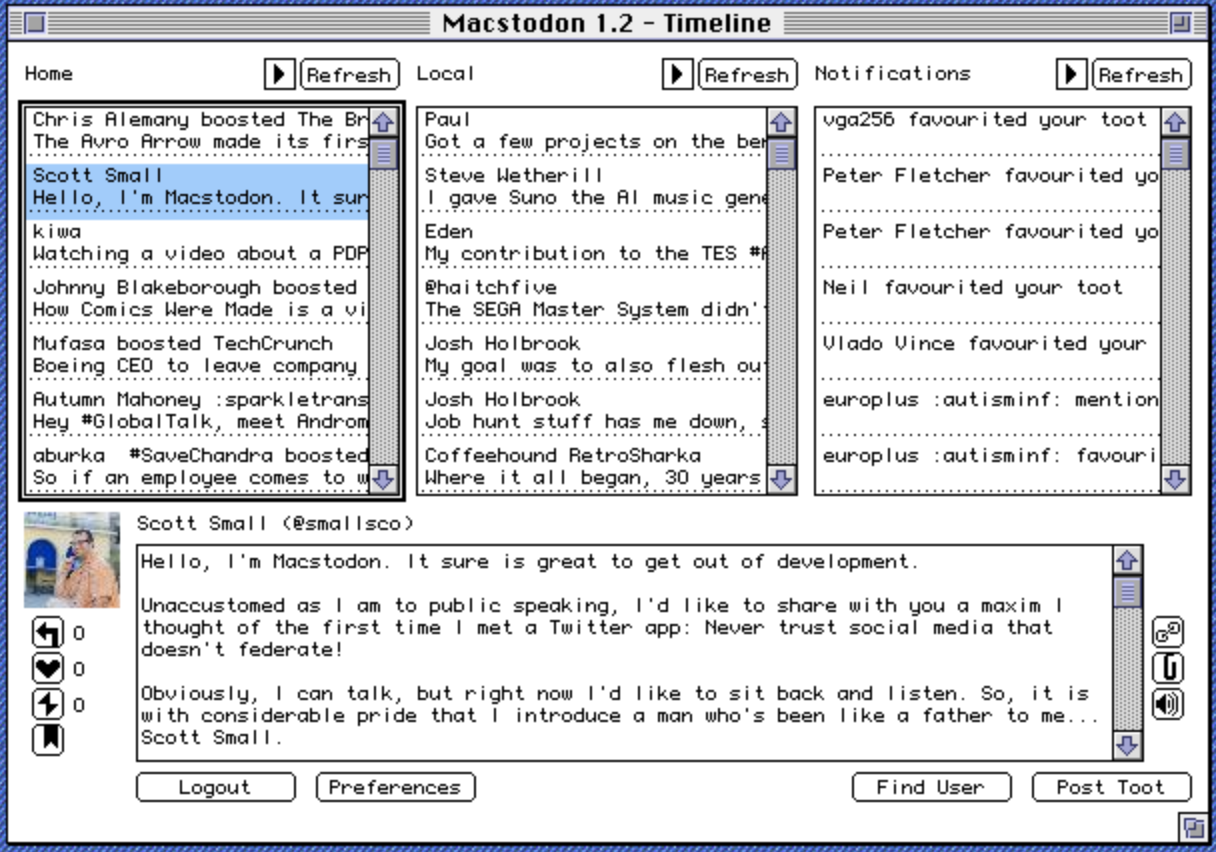The image size is (1216, 852).
Task: Click the Notifications scrollbar thumb
Action: 1175,153
